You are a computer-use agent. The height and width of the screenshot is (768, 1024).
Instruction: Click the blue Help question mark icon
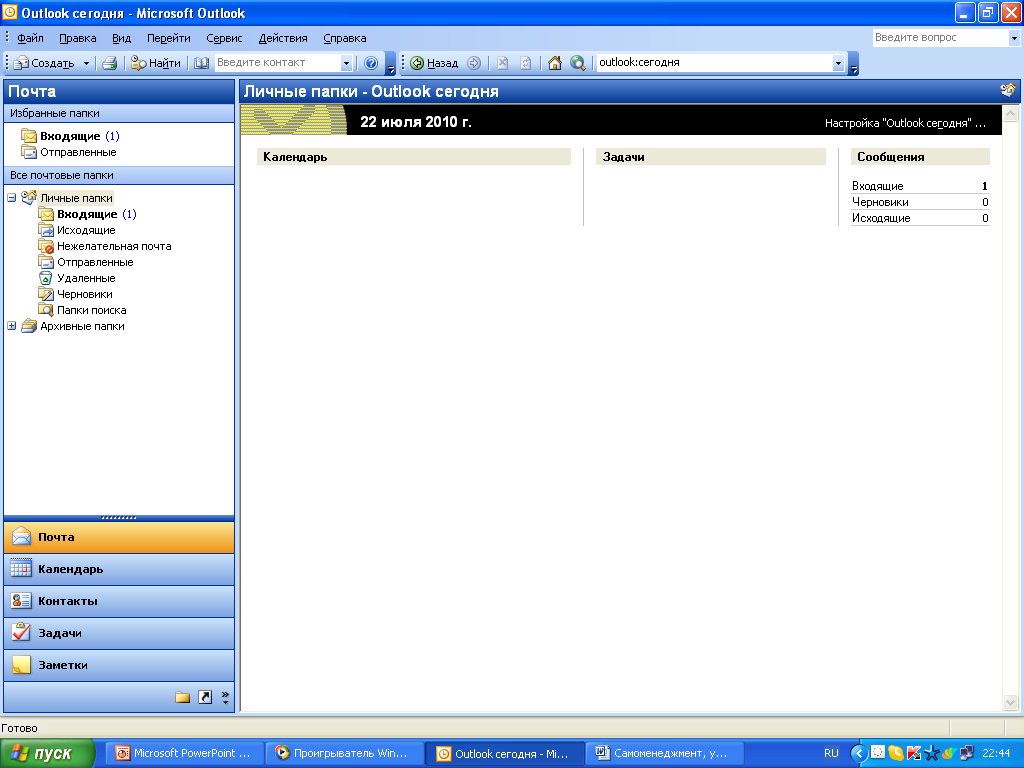[x=371, y=63]
